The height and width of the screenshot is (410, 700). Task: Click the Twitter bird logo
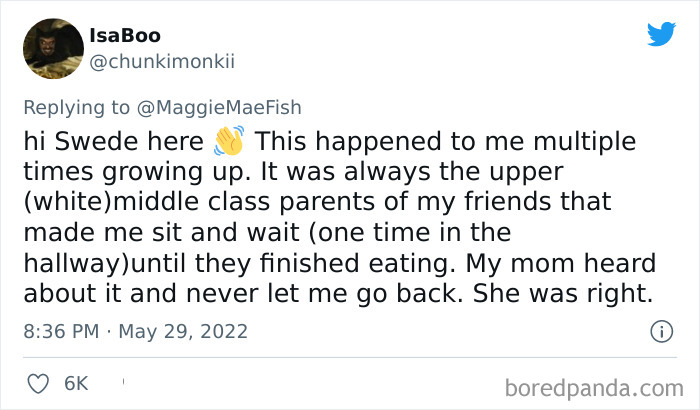661,35
